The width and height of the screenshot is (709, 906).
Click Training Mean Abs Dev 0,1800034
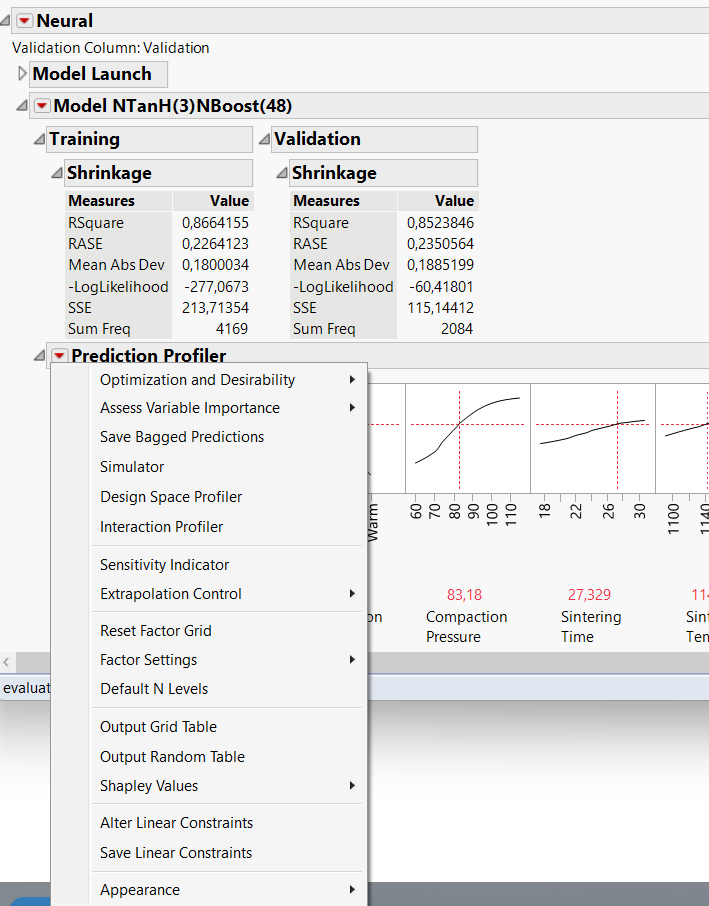[215, 265]
